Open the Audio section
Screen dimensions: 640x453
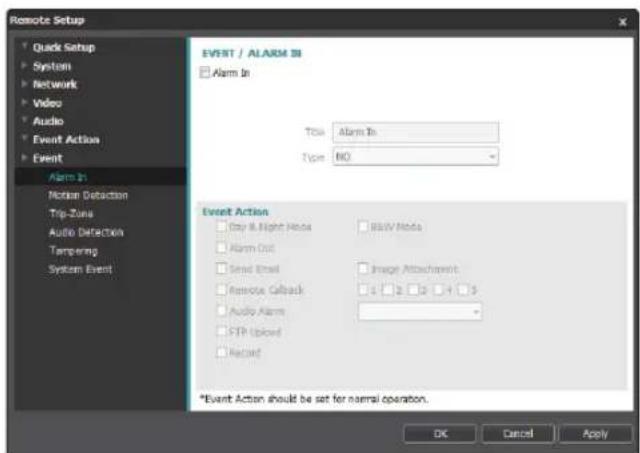pyautogui.click(x=48, y=121)
